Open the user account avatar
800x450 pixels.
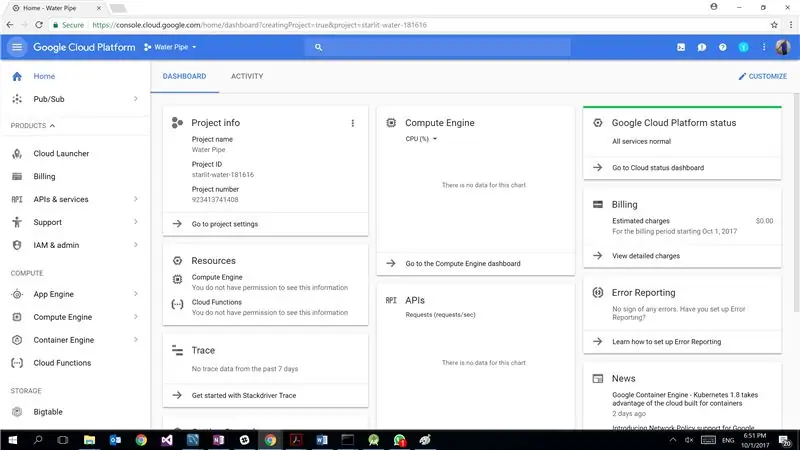pos(783,47)
